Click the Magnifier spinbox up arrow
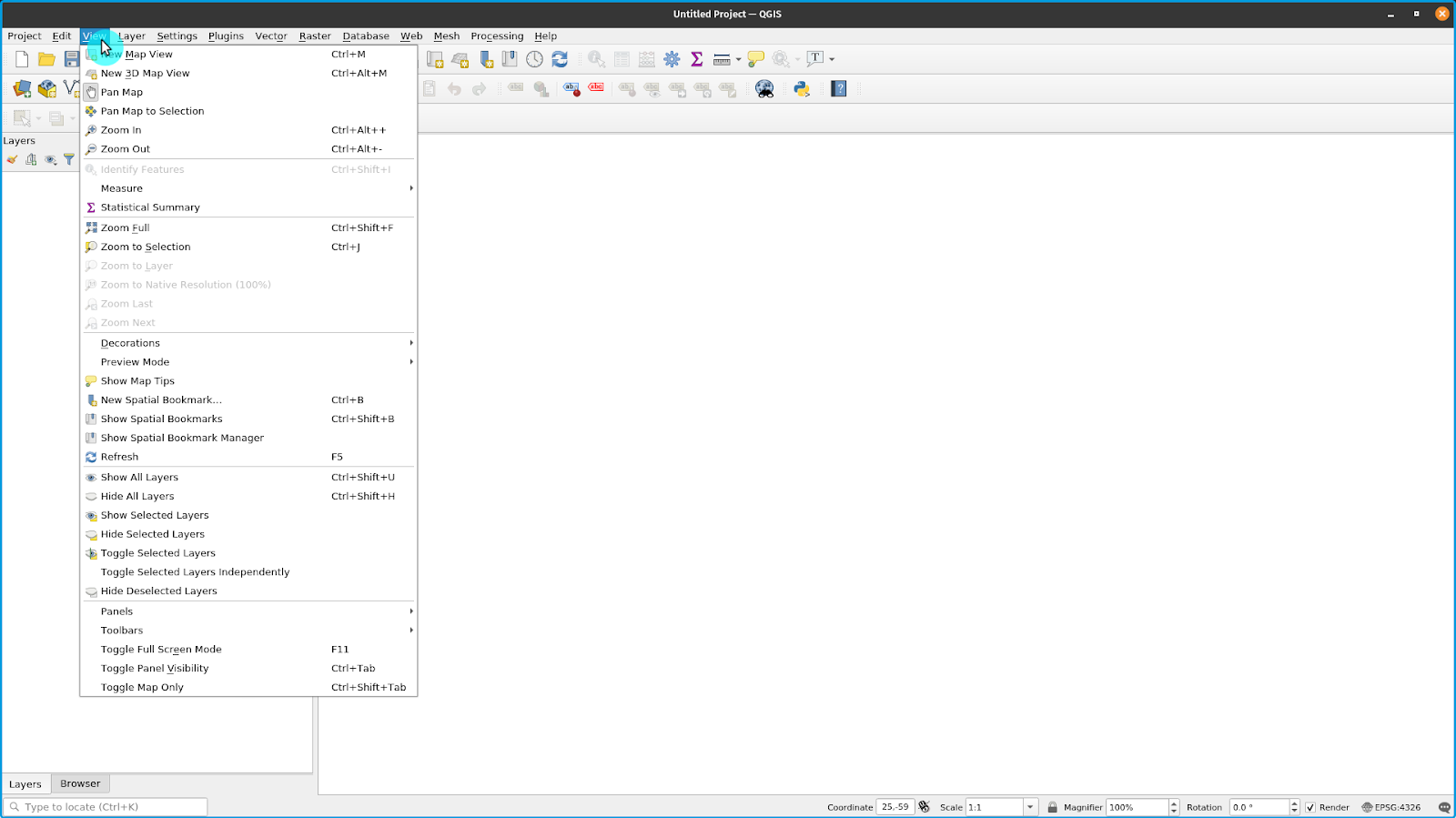Image resolution: width=1456 pixels, height=818 pixels. (x=1174, y=803)
